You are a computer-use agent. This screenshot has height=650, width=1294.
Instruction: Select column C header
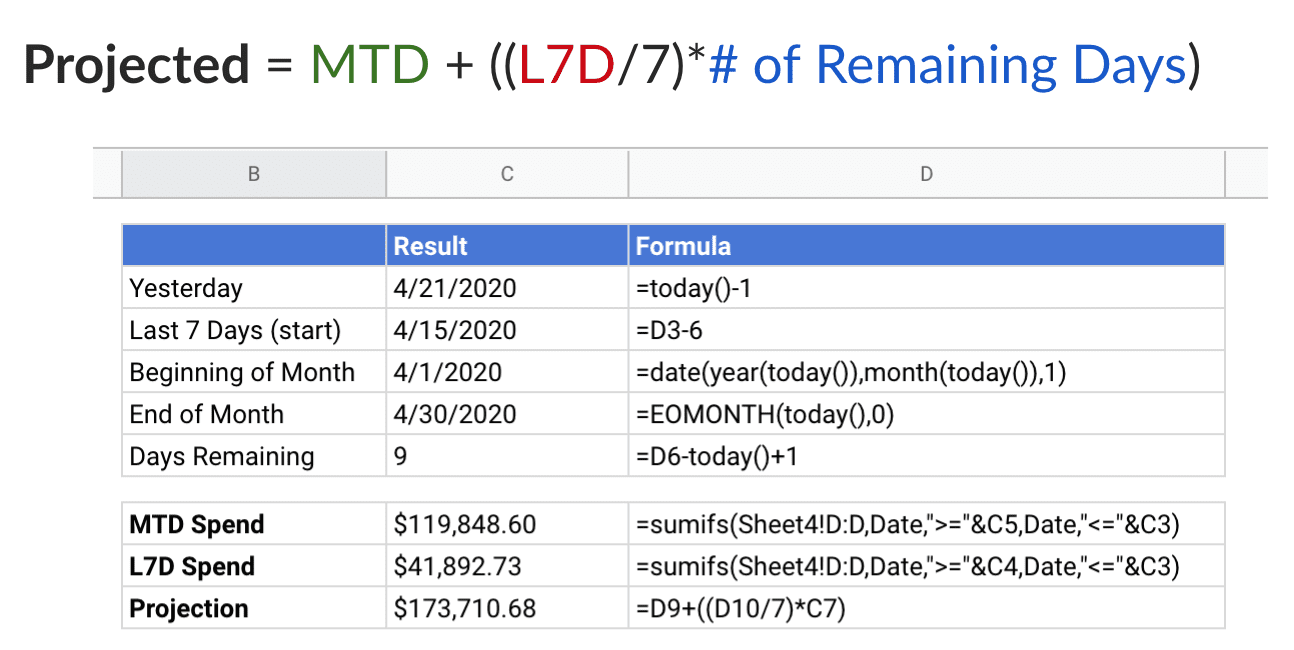coord(507,174)
